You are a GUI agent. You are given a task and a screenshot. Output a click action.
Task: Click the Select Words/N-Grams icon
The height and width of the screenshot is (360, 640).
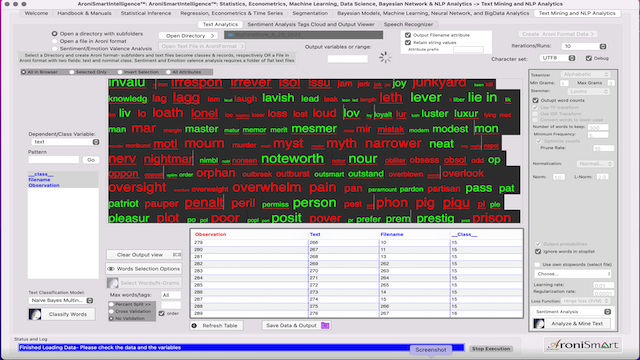(113, 282)
